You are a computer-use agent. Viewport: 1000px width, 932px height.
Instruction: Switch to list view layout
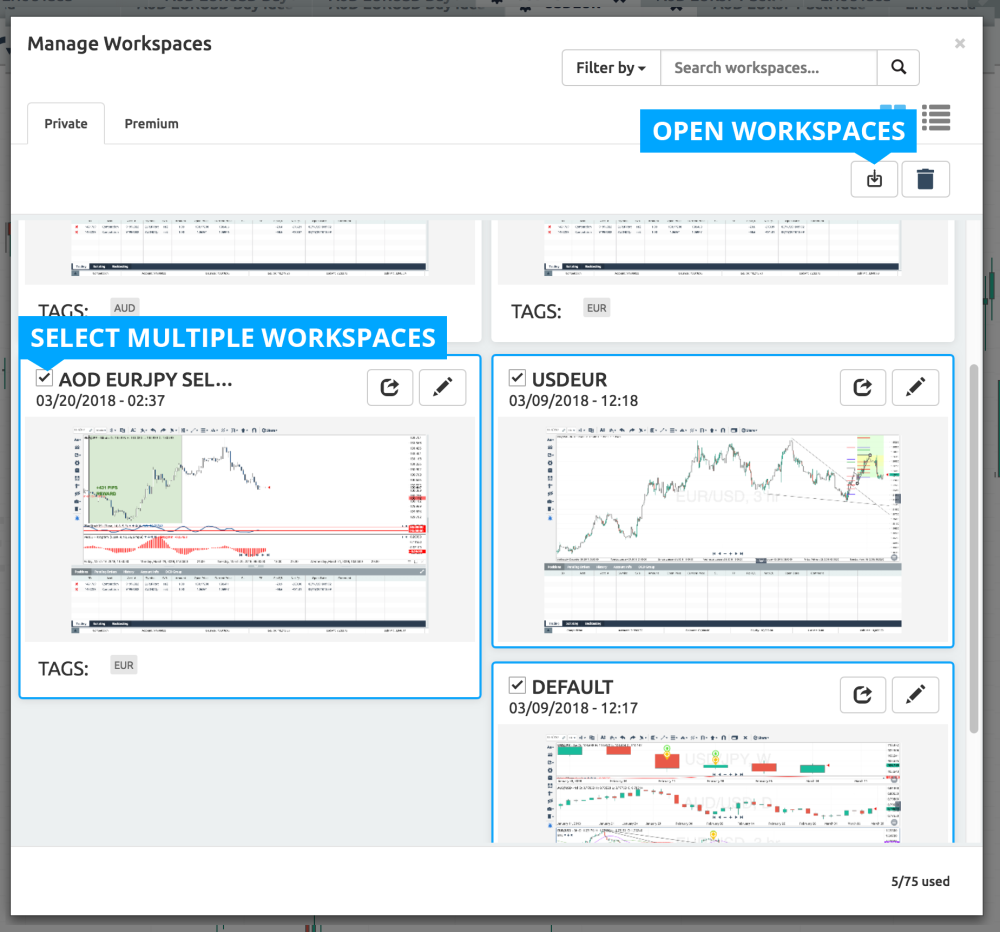[x=936, y=118]
